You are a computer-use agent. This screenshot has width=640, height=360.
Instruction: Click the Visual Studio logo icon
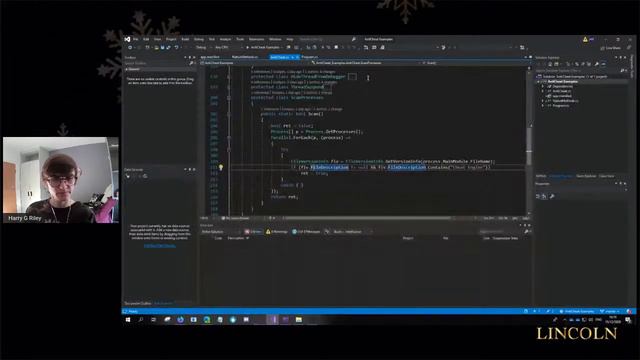127,39
